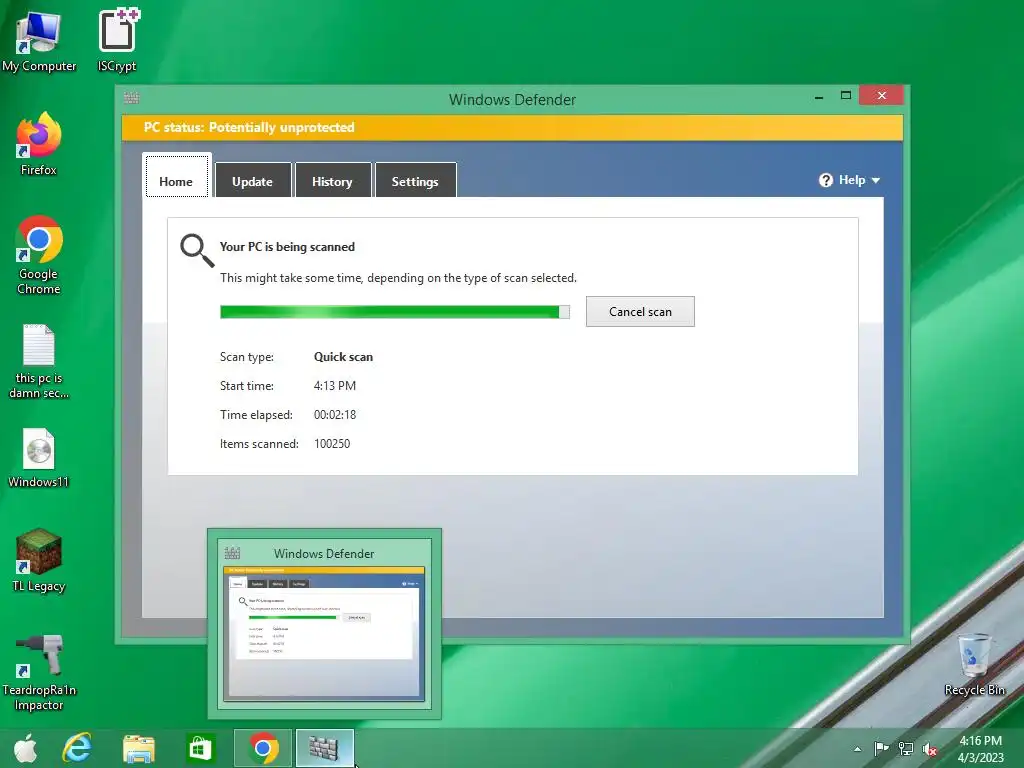Open the Update tab
1024x768 pixels.
[x=253, y=181]
